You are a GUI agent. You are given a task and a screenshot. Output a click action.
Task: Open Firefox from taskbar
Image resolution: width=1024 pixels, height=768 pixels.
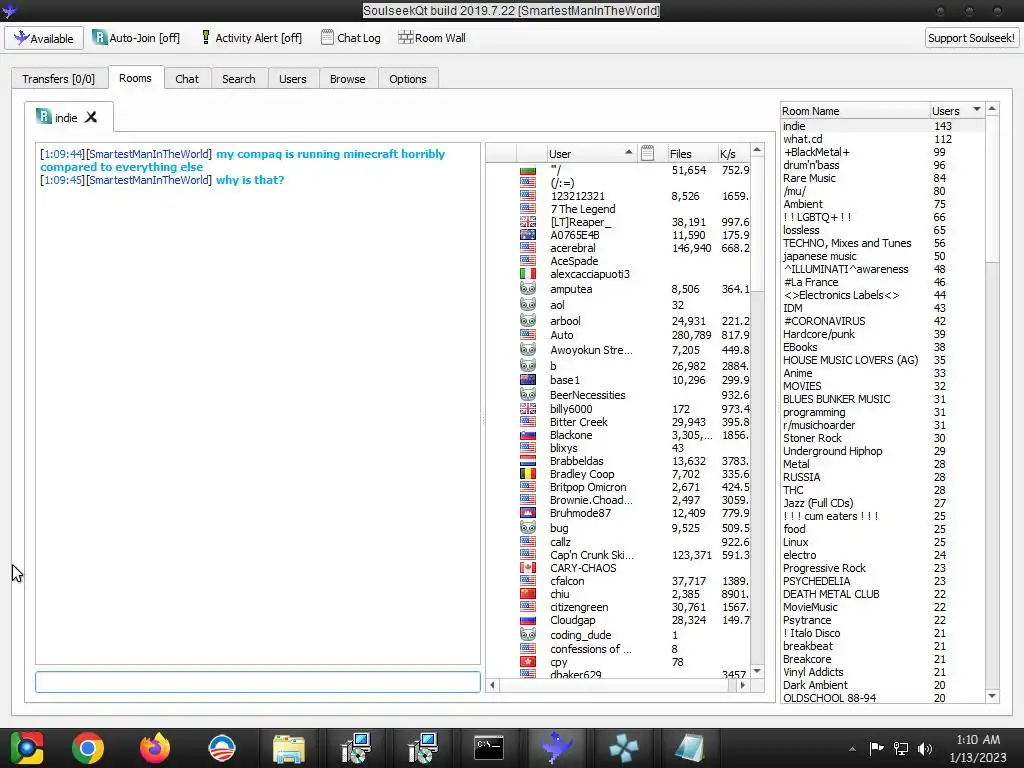pos(155,748)
